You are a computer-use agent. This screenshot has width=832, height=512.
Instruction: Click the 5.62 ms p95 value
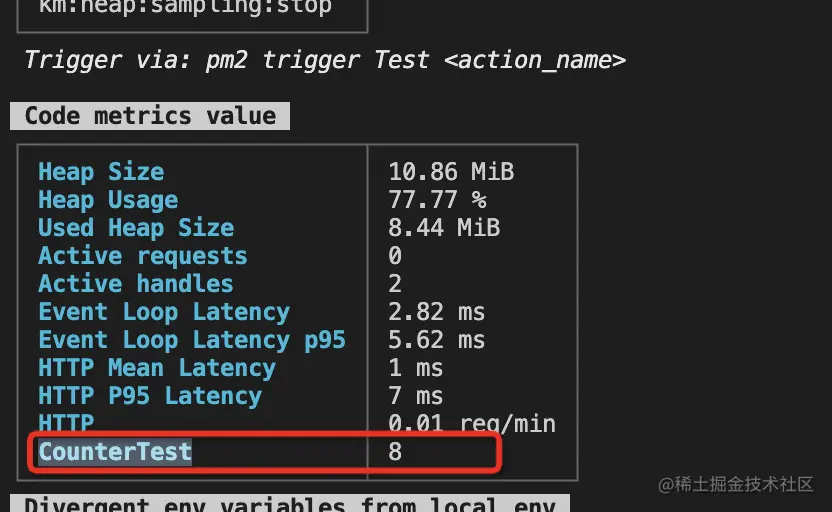click(436, 340)
